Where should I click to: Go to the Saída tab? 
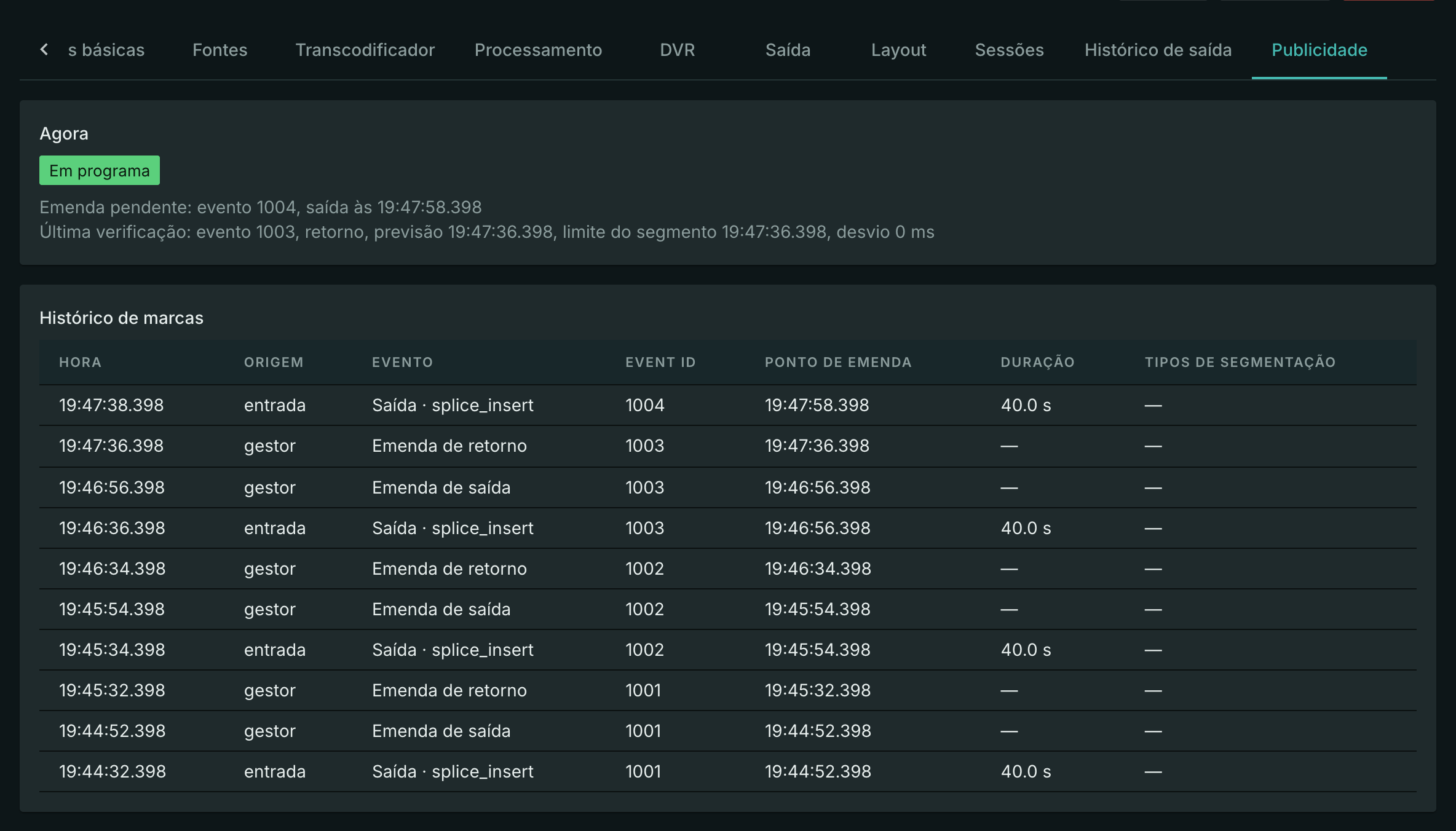click(788, 50)
